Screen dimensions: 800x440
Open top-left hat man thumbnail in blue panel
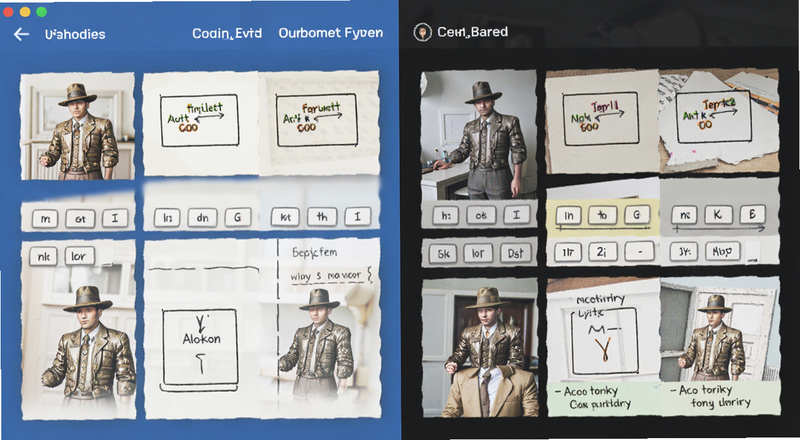(x=78, y=126)
